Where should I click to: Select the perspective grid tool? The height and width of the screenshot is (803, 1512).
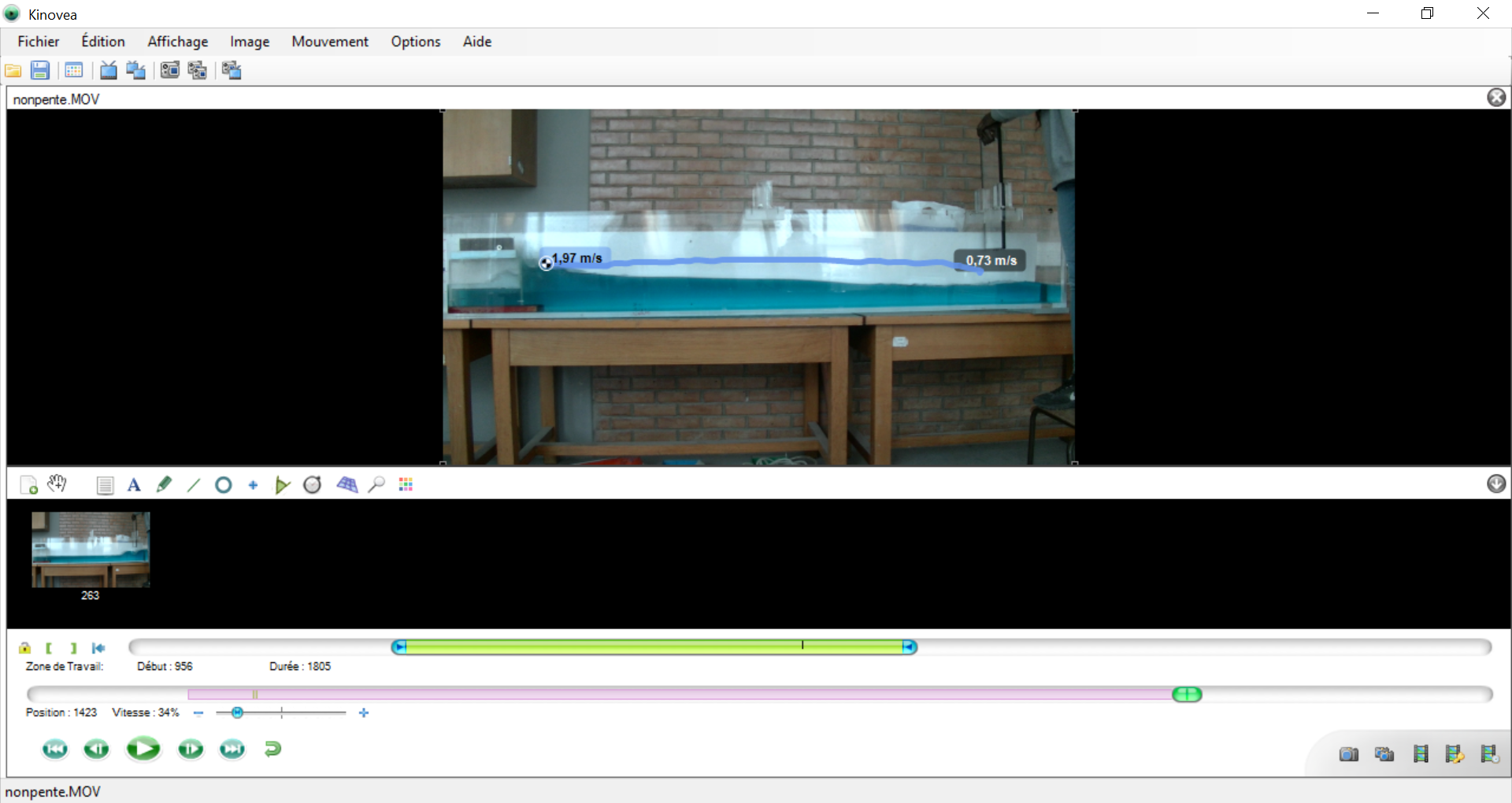tap(346, 485)
